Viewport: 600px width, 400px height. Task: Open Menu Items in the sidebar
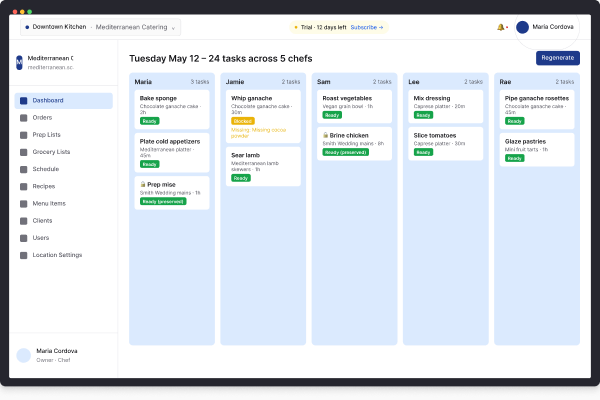[x=64, y=204]
